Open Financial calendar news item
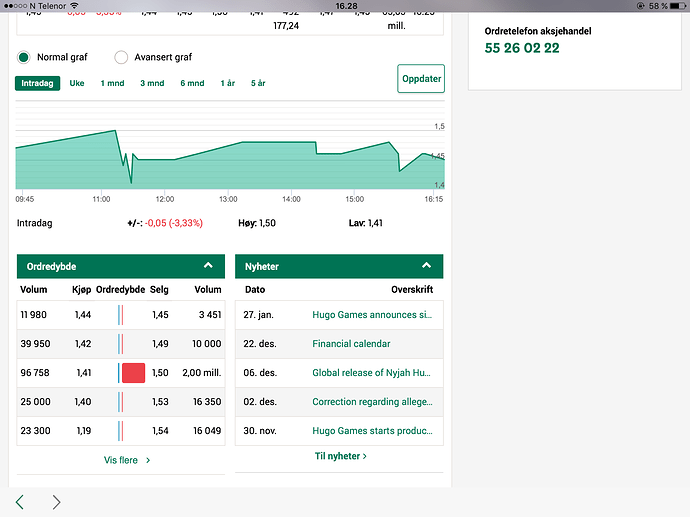 pos(351,344)
